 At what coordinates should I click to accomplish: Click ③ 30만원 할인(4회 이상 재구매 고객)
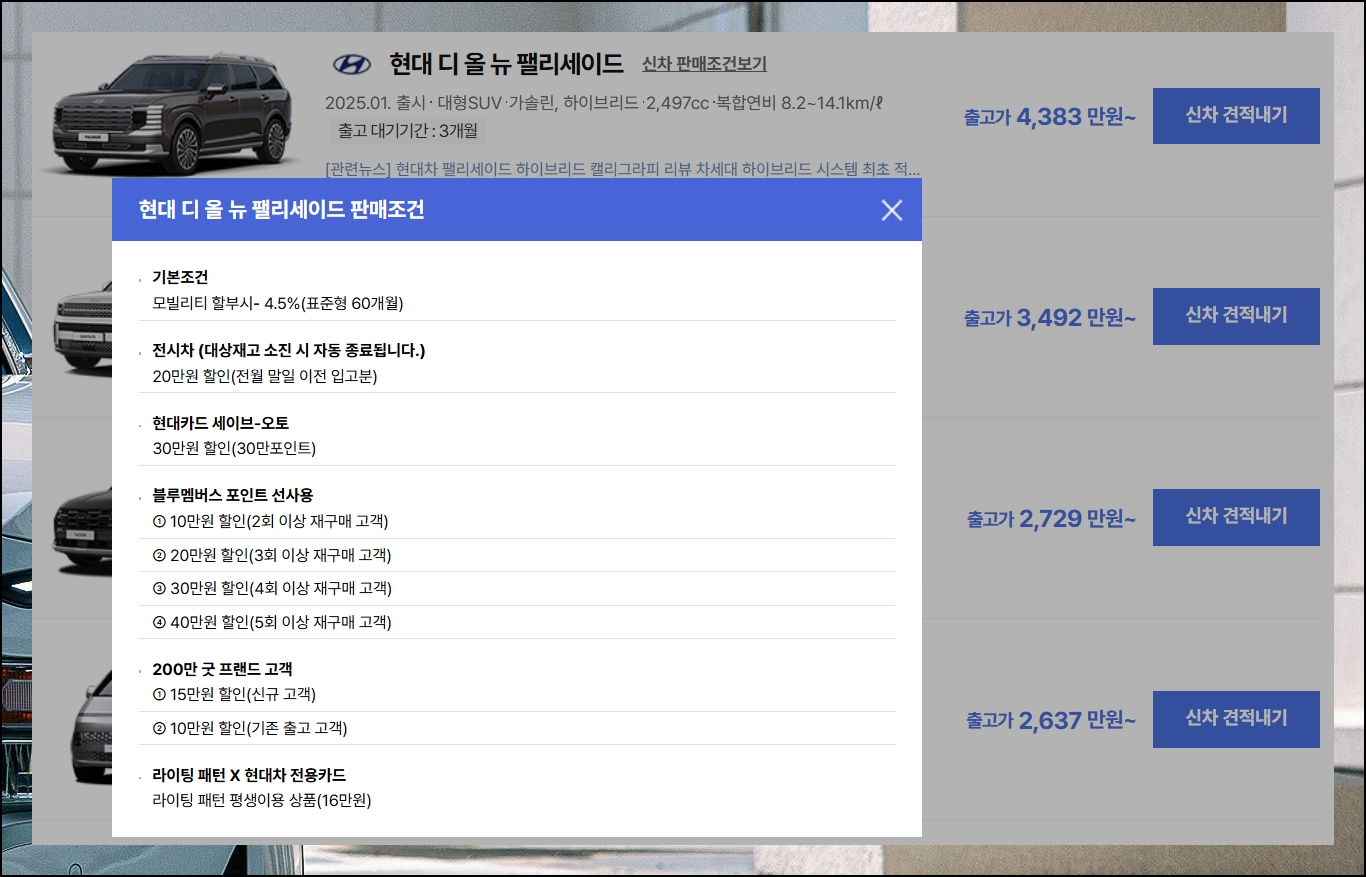coord(272,588)
